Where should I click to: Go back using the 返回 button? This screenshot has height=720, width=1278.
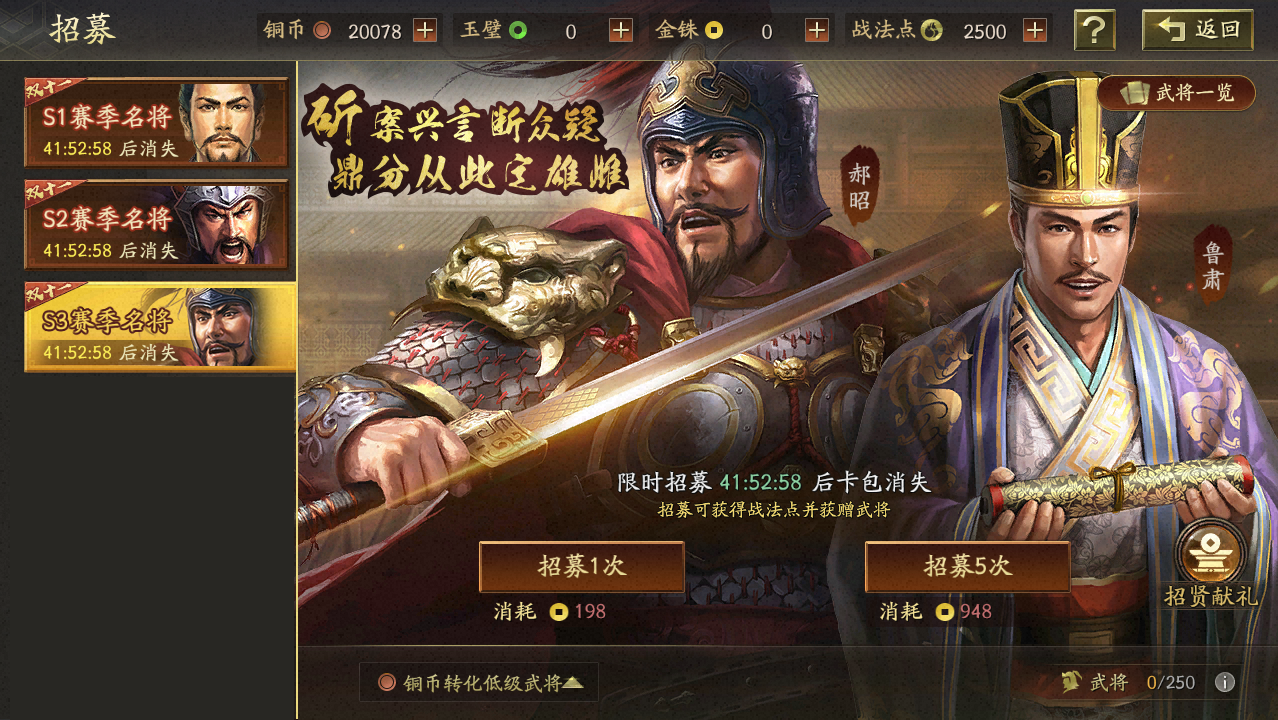[1198, 30]
